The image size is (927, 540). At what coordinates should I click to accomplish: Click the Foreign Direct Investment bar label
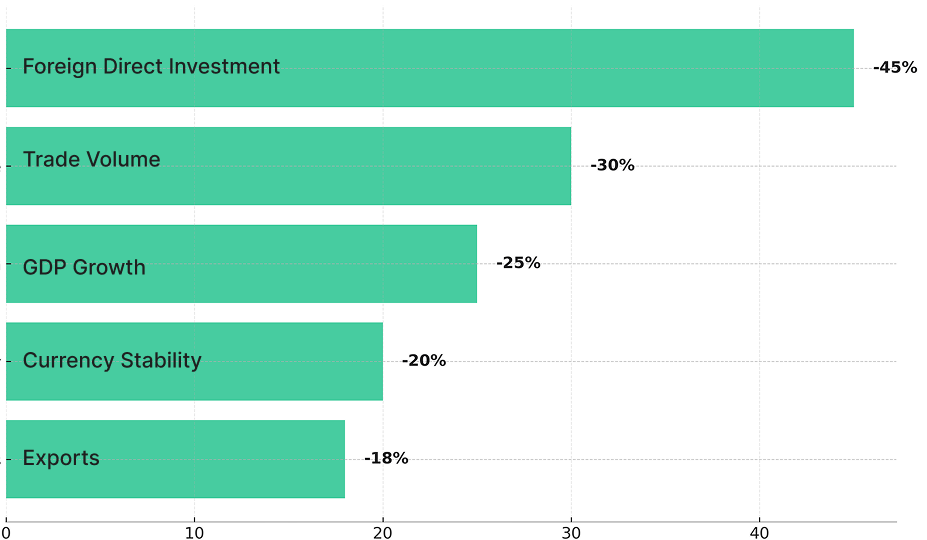[x=151, y=67]
